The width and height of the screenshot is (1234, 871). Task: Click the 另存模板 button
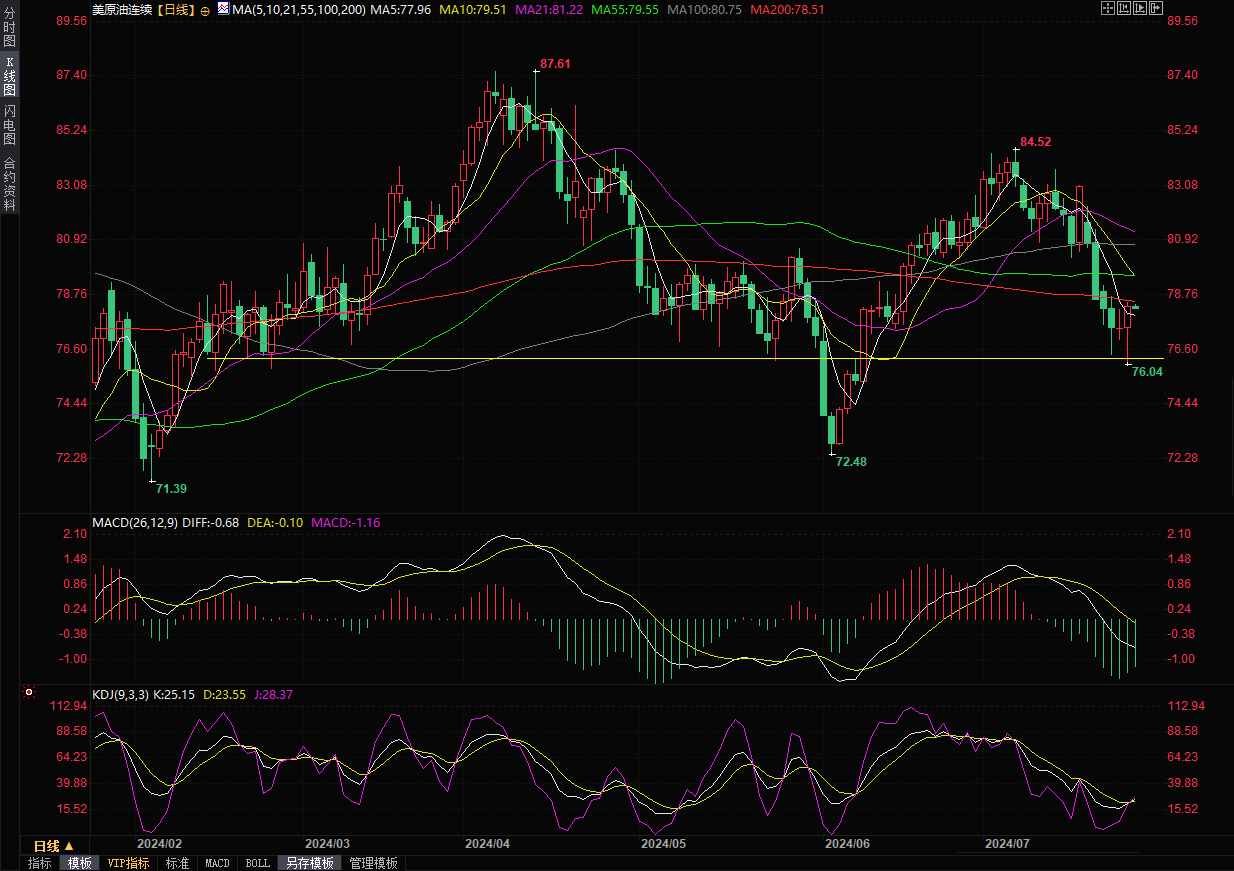309,863
